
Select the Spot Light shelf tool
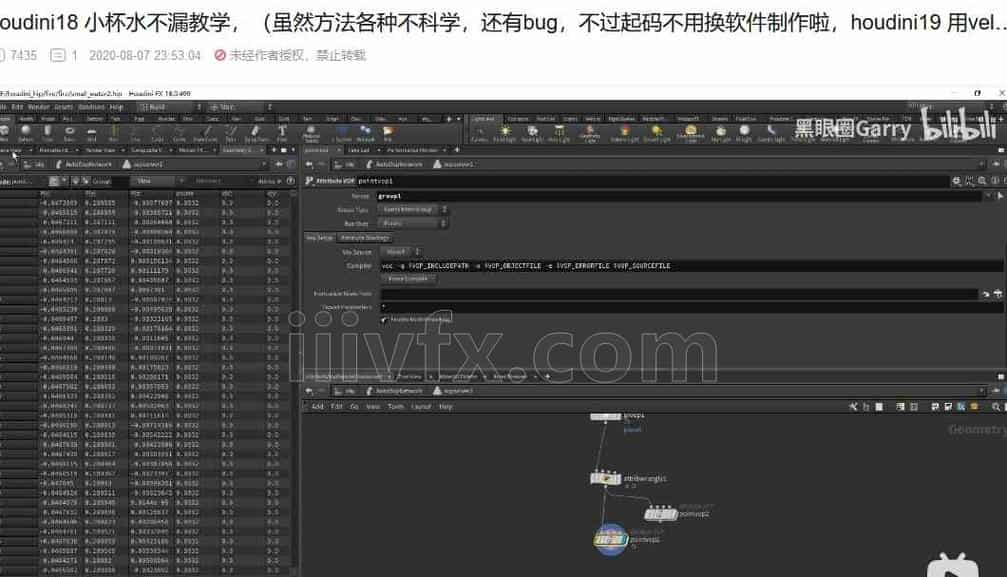(532, 133)
